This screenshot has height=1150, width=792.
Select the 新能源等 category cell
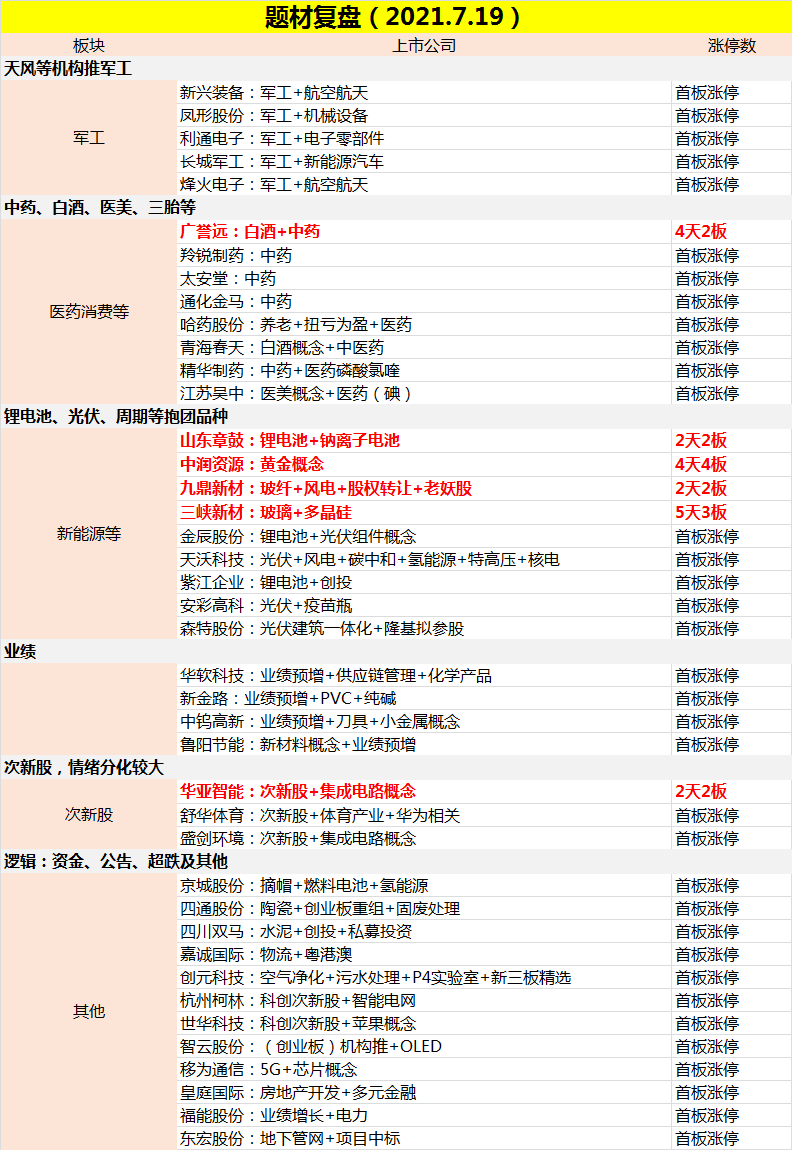[89, 534]
